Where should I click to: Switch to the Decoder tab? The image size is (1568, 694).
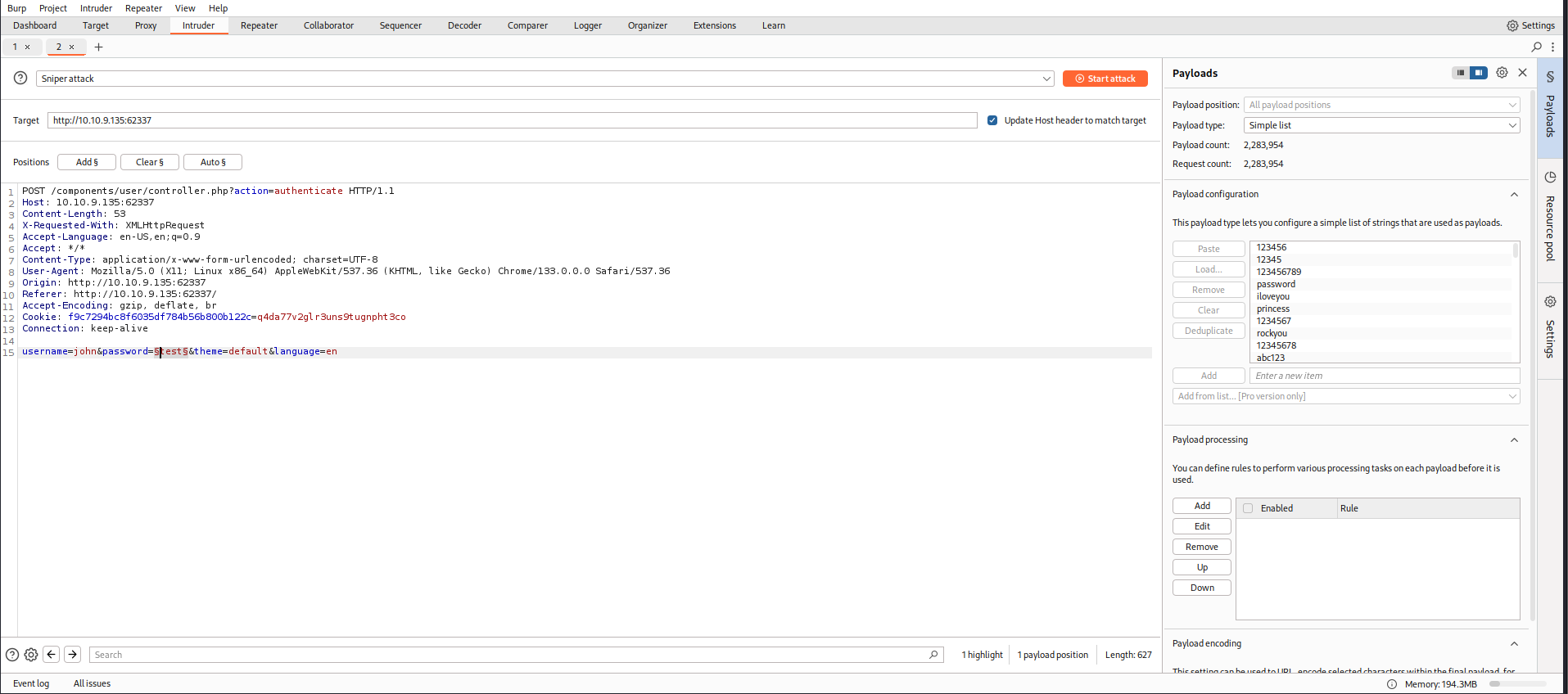pos(464,25)
